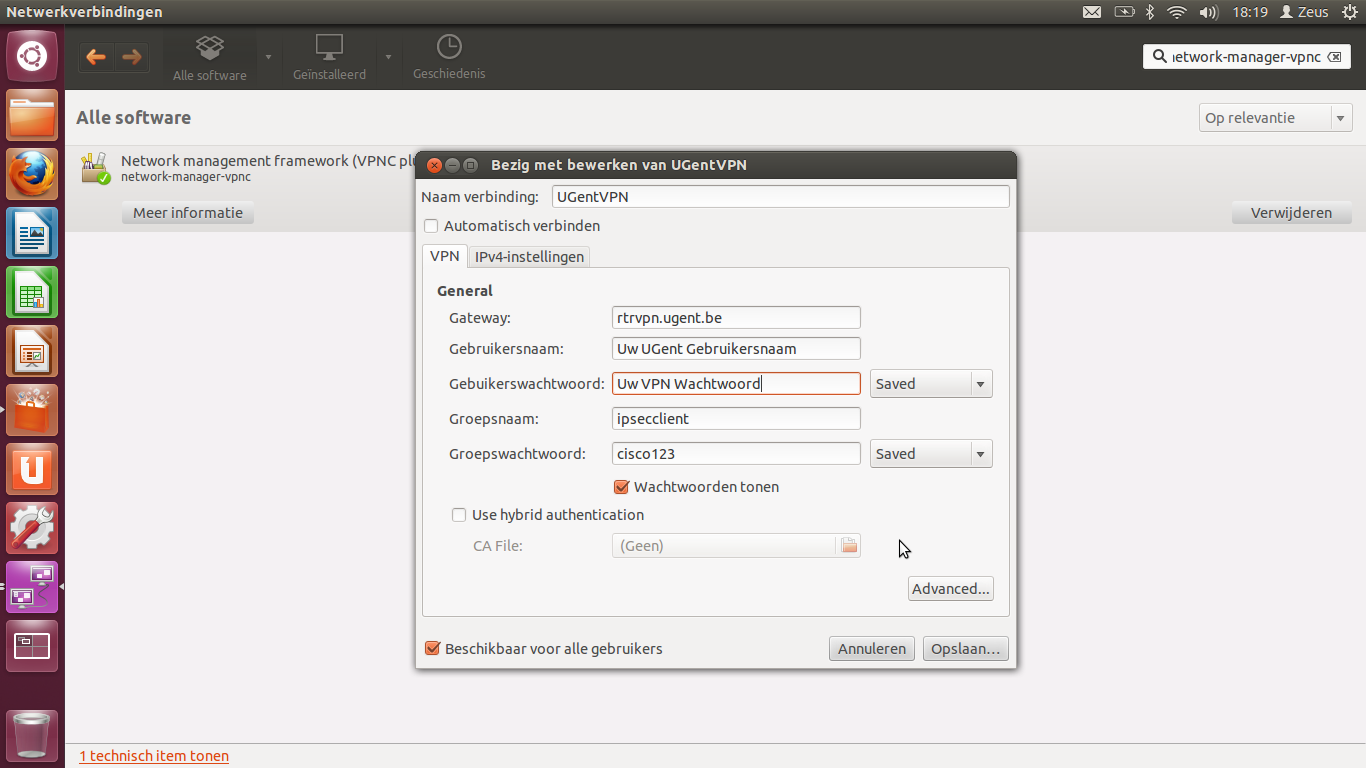Select the VPN tab
Image resolution: width=1366 pixels, height=768 pixels.
444,256
